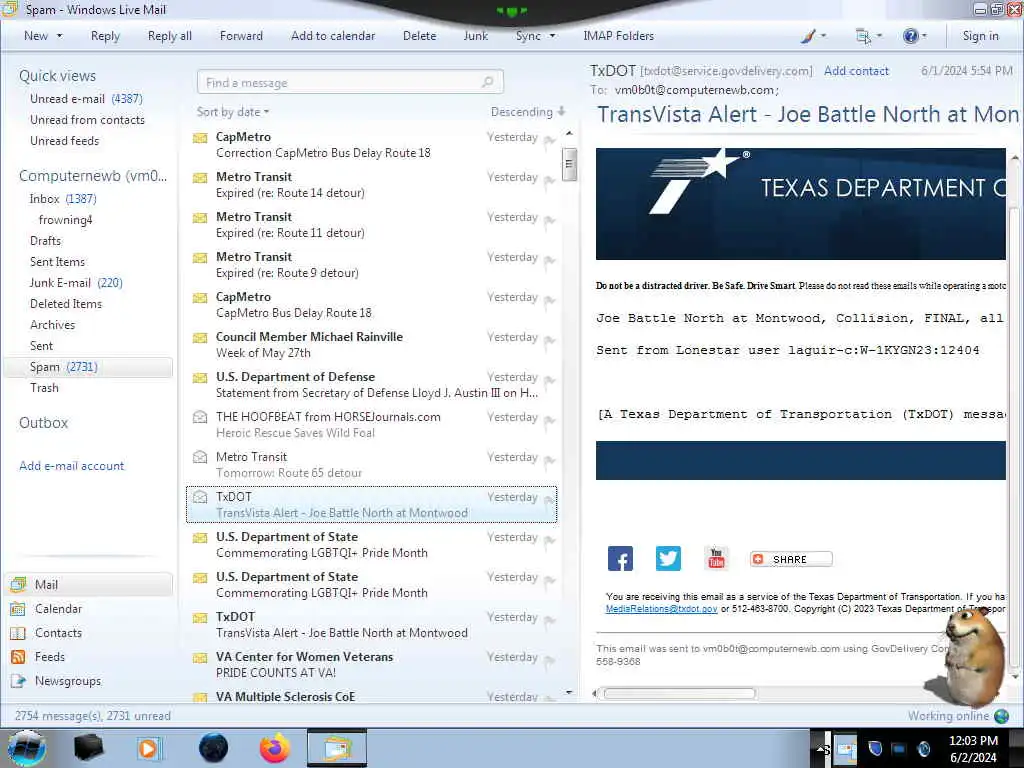Image resolution: width=1024 pixels, height=768 pixels.
Task: Click the Add contact link
Action: 856,71
